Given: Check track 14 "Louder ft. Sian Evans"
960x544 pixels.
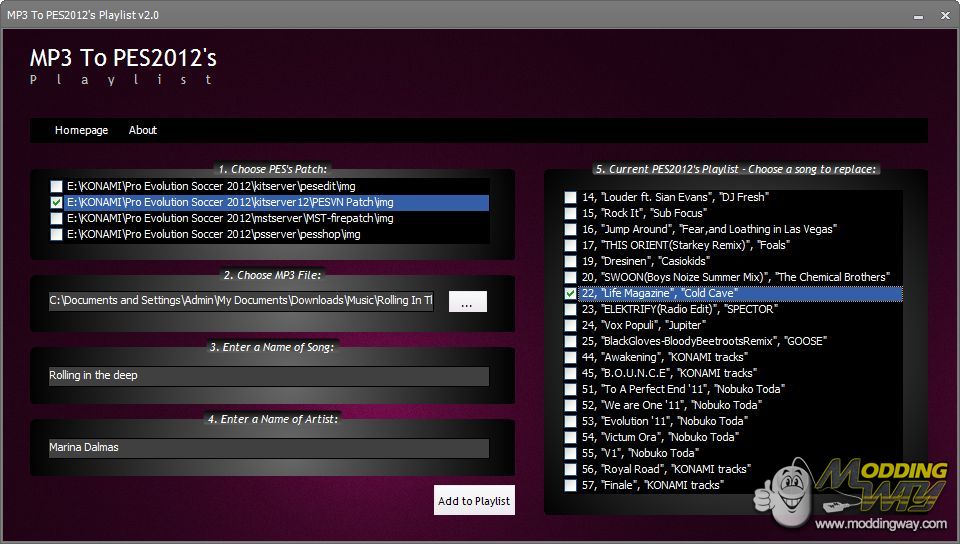Looking at the screenshot, I should click(x=570, y=198).
